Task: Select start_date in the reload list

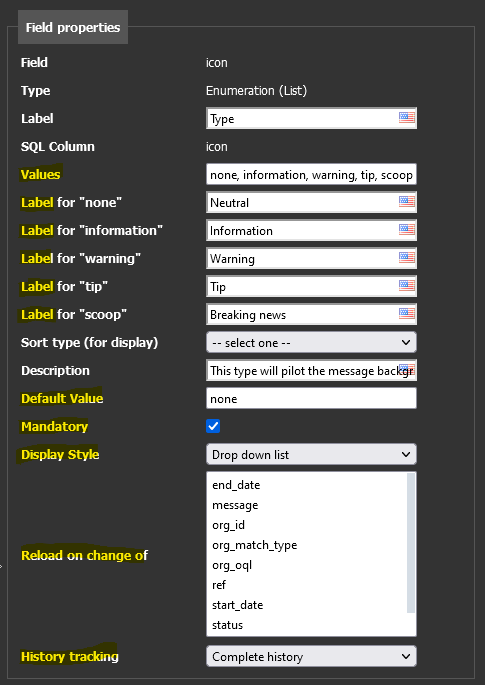Action: (237, 605)
